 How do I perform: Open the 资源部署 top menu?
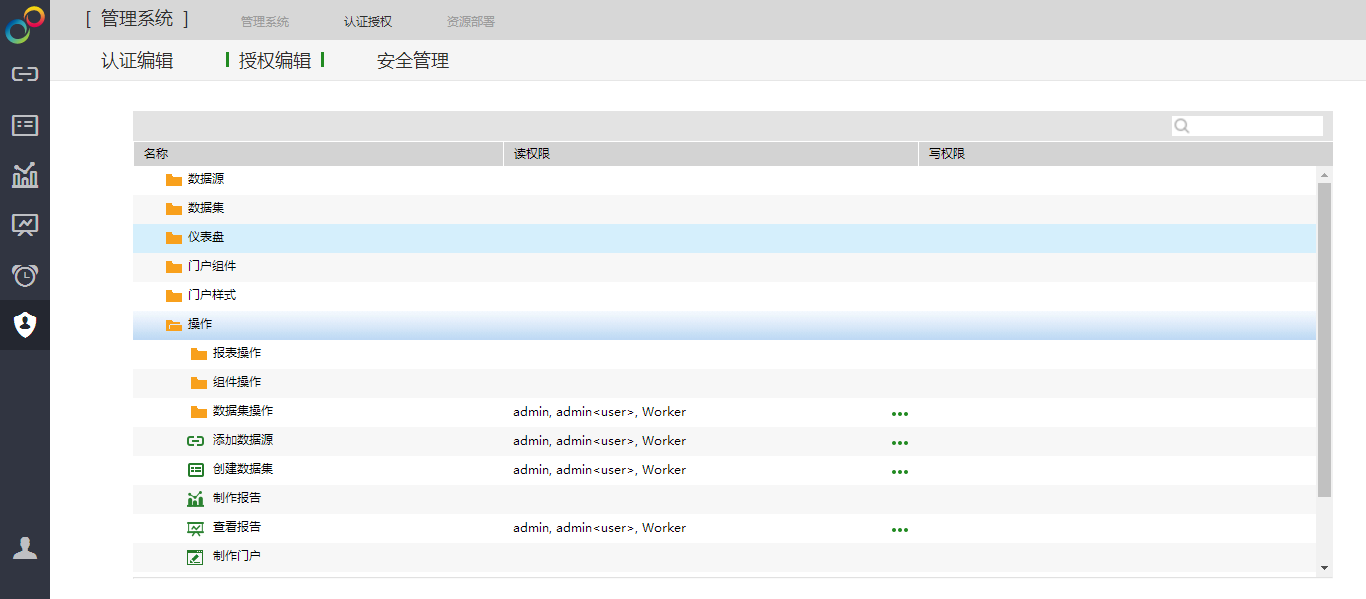click(470, 21)
